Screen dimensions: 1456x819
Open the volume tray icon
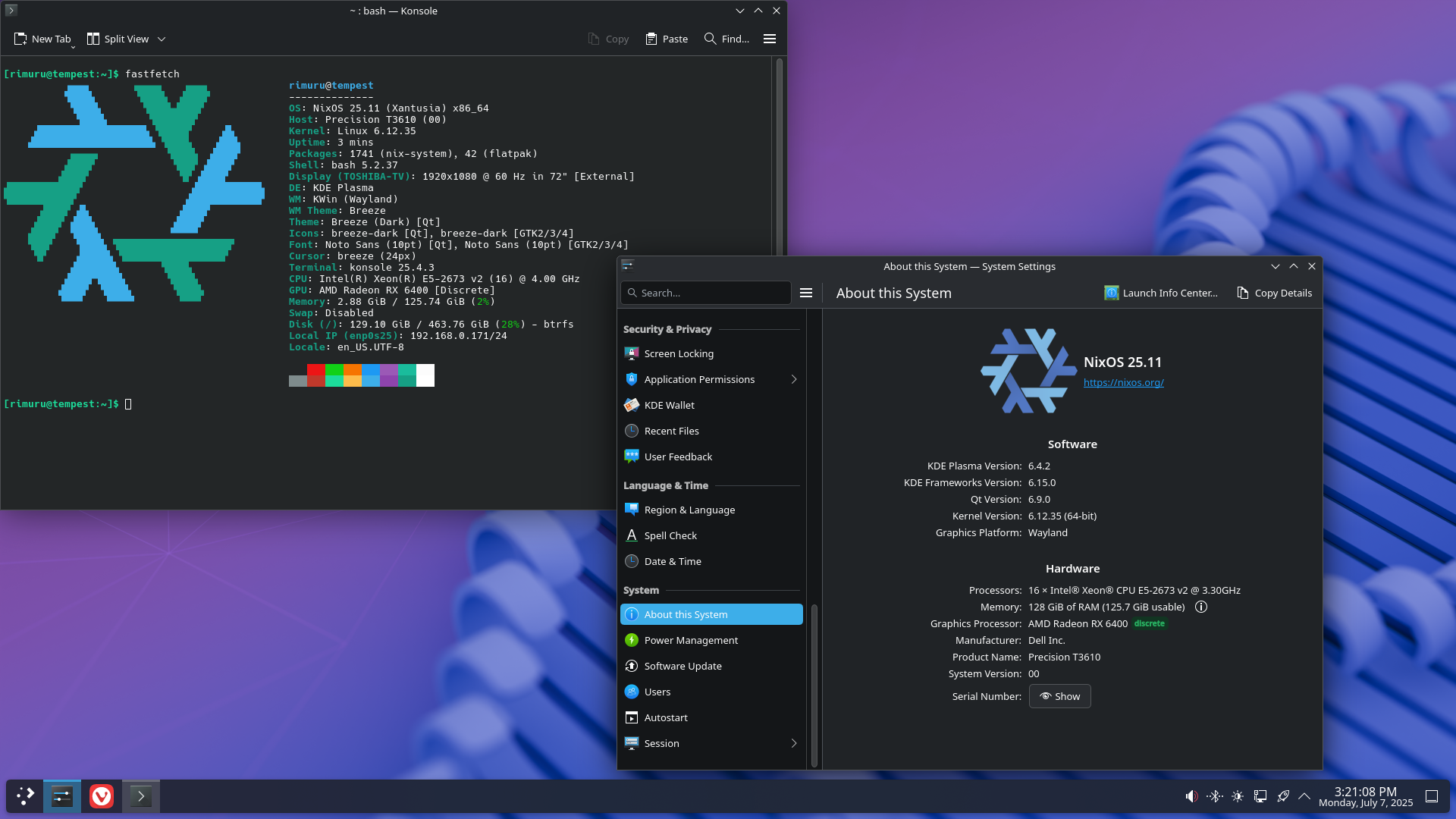1191,796
